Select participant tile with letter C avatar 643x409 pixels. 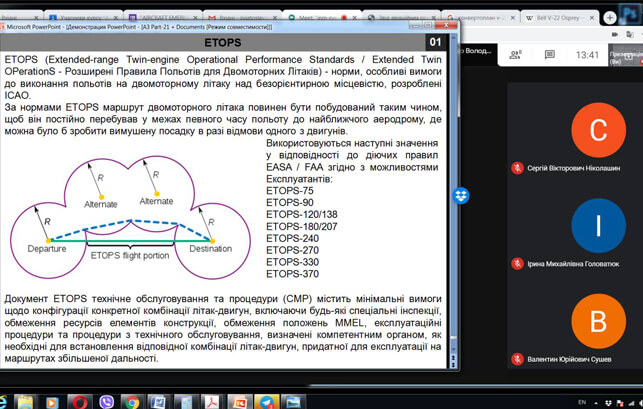coord(598,131)
